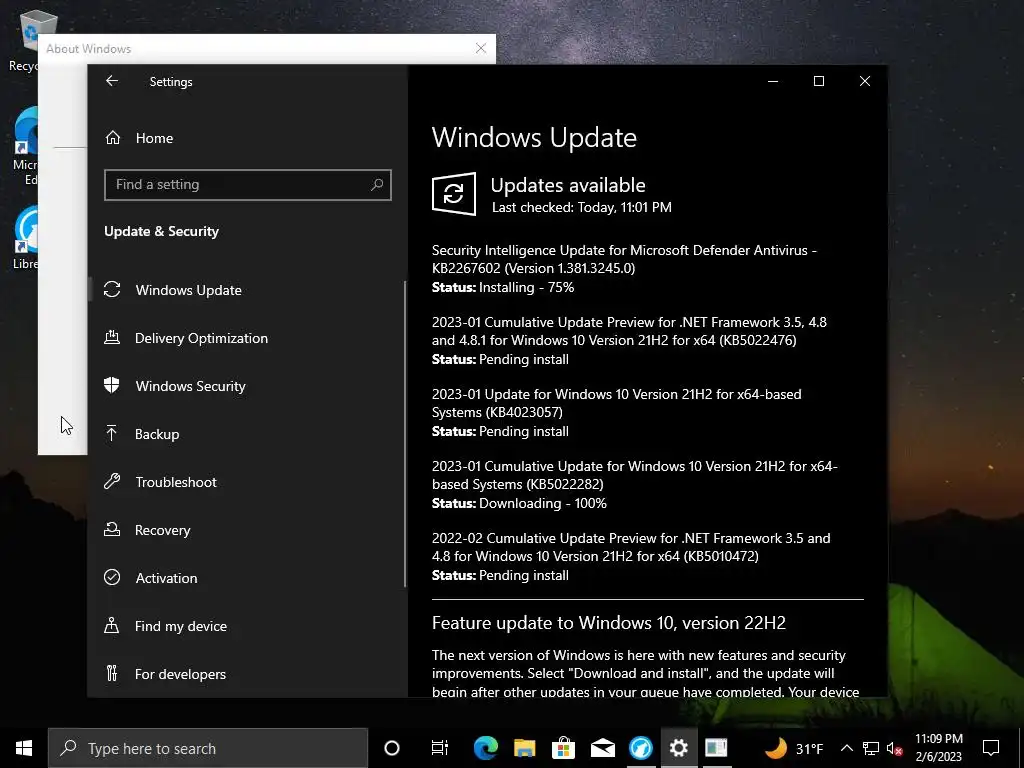Click the Recovery icon in the sidebar

click(x=112, y=530)
